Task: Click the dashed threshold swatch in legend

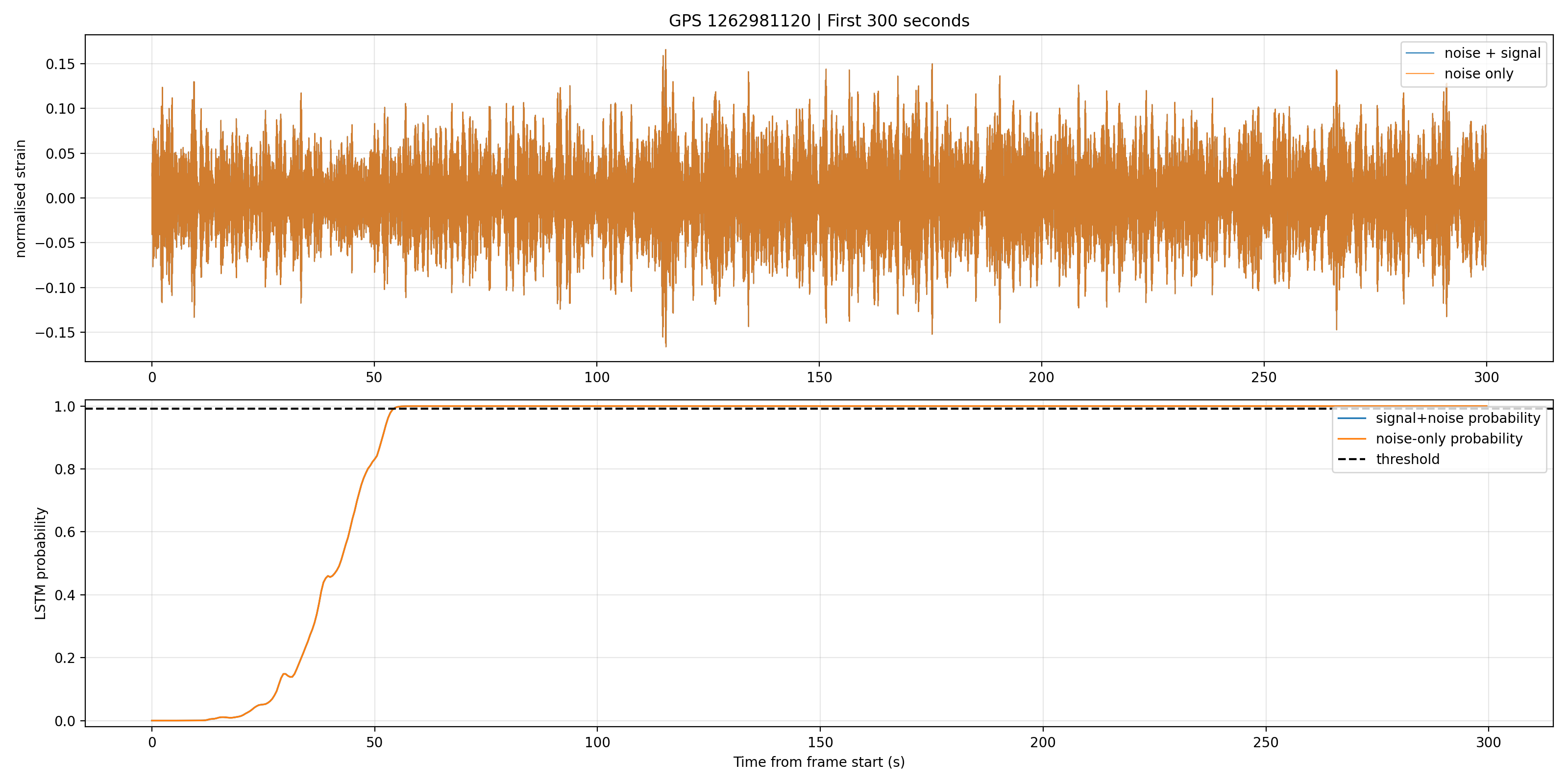Action: tap(1351, 460)
